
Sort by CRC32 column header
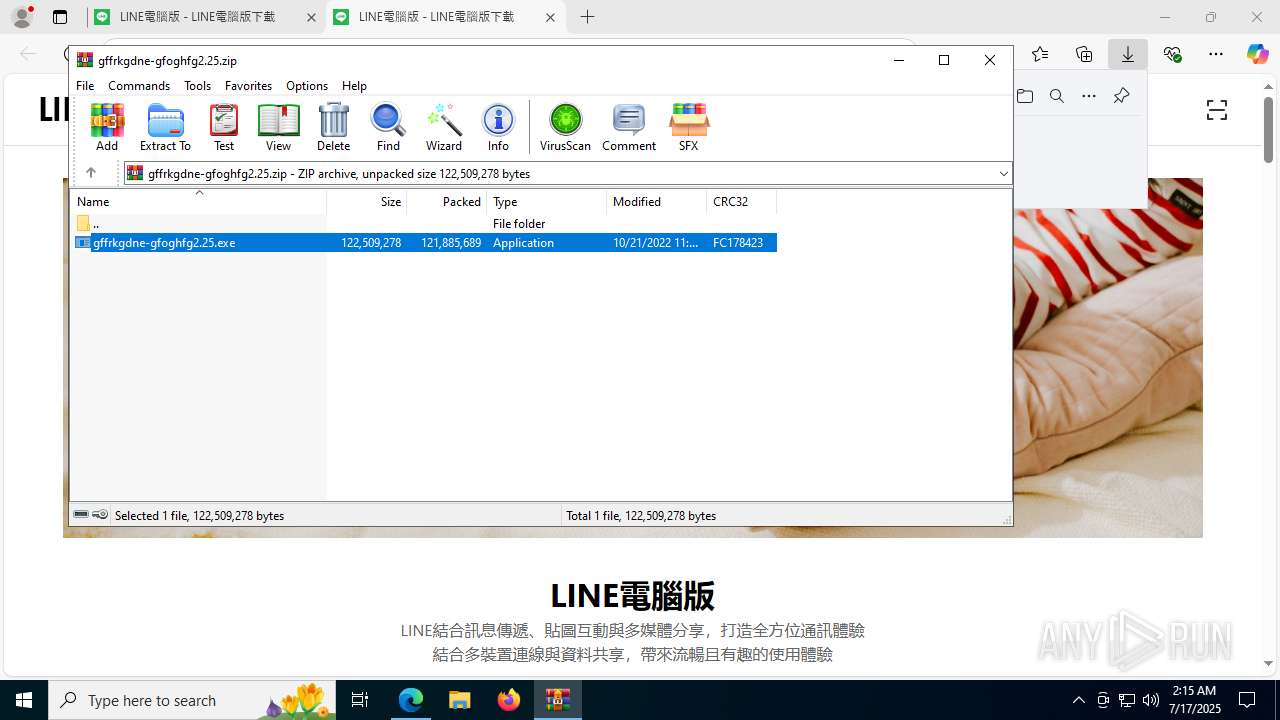[742, 202]
